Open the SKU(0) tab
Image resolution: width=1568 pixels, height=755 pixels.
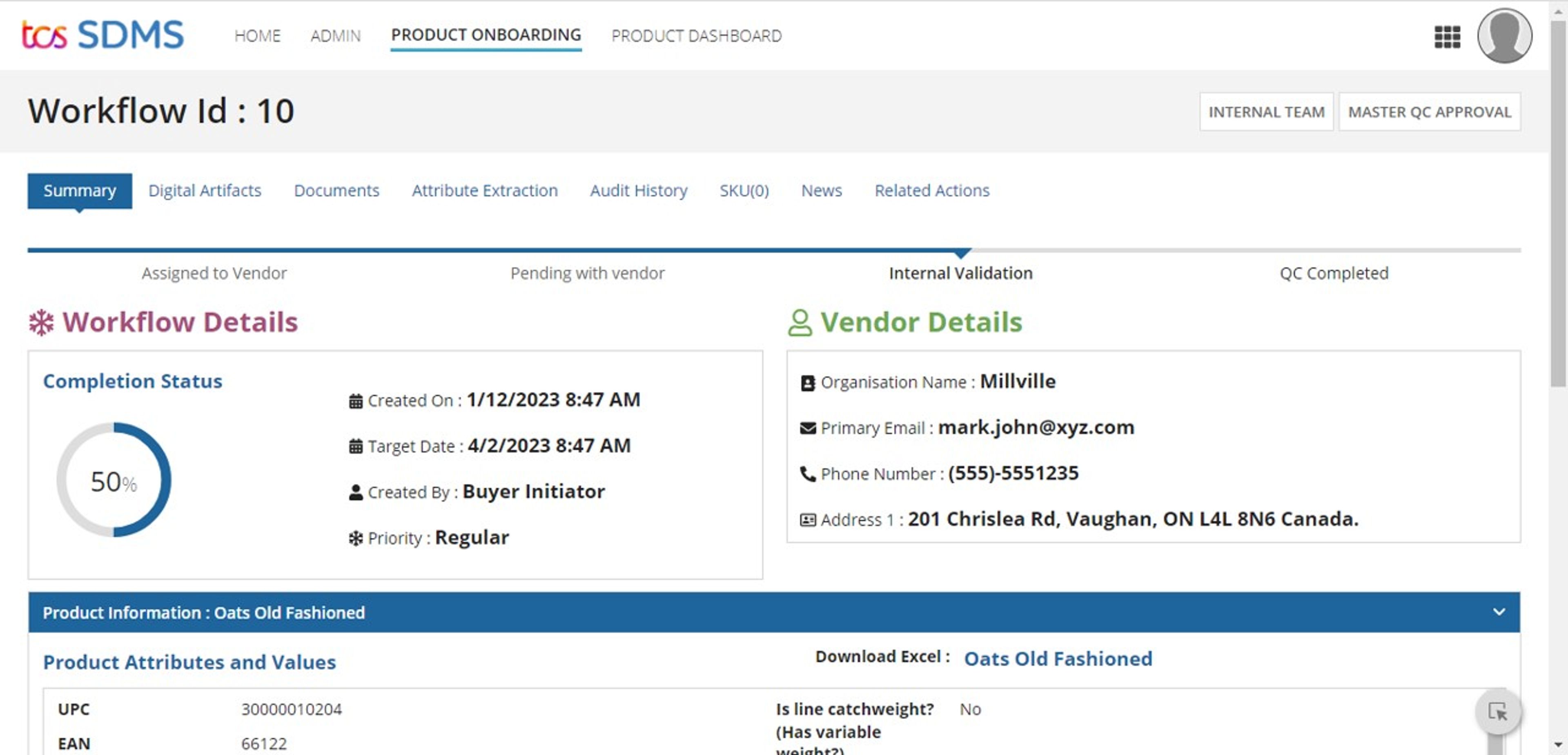(x=744, y=190)
